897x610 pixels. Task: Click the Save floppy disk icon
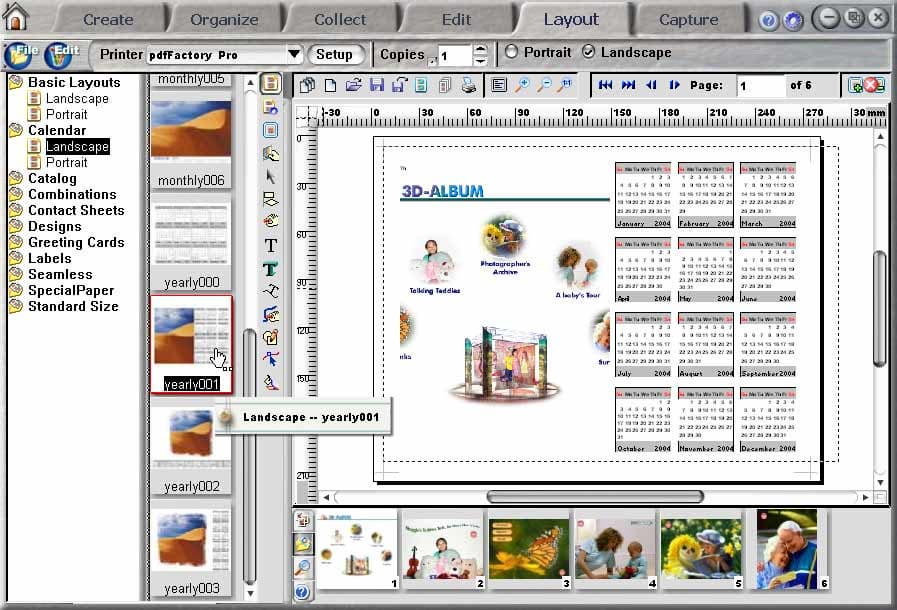pos(376,86)
